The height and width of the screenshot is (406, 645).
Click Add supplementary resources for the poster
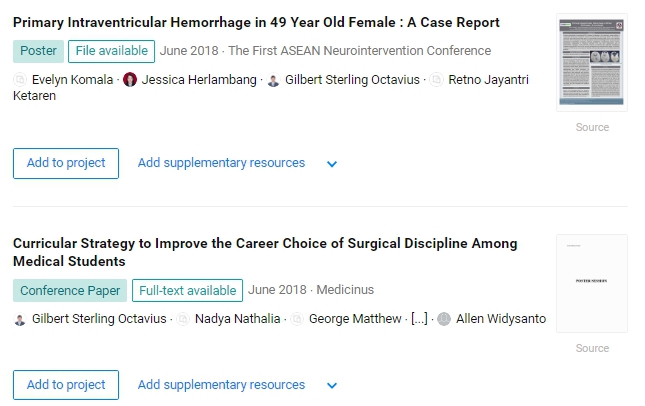tap(221, 163)
